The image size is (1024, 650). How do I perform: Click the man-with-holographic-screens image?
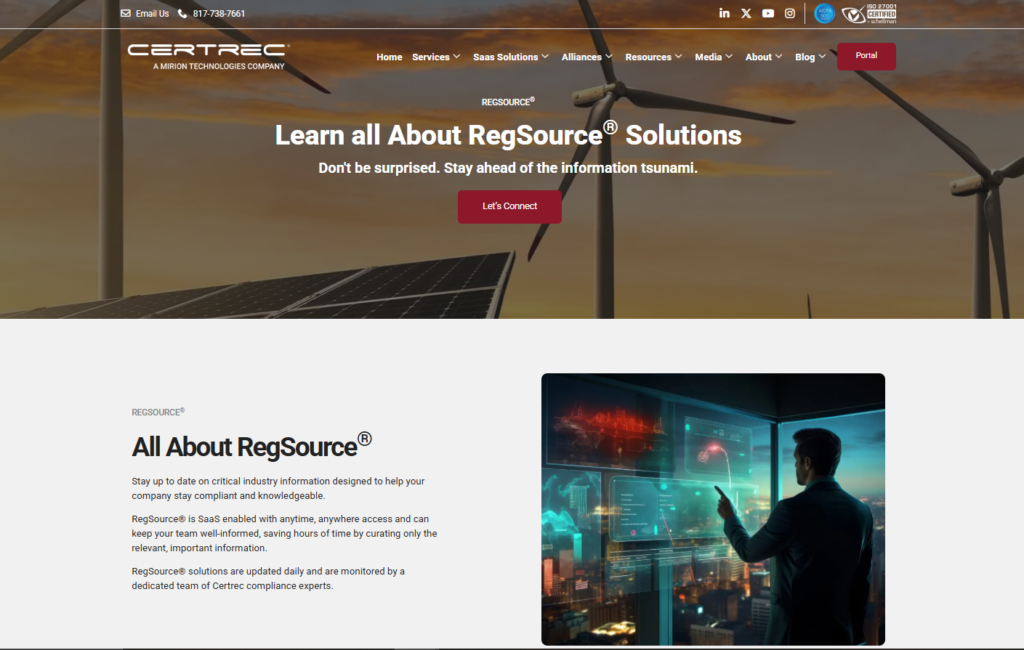tap(713, 509)
